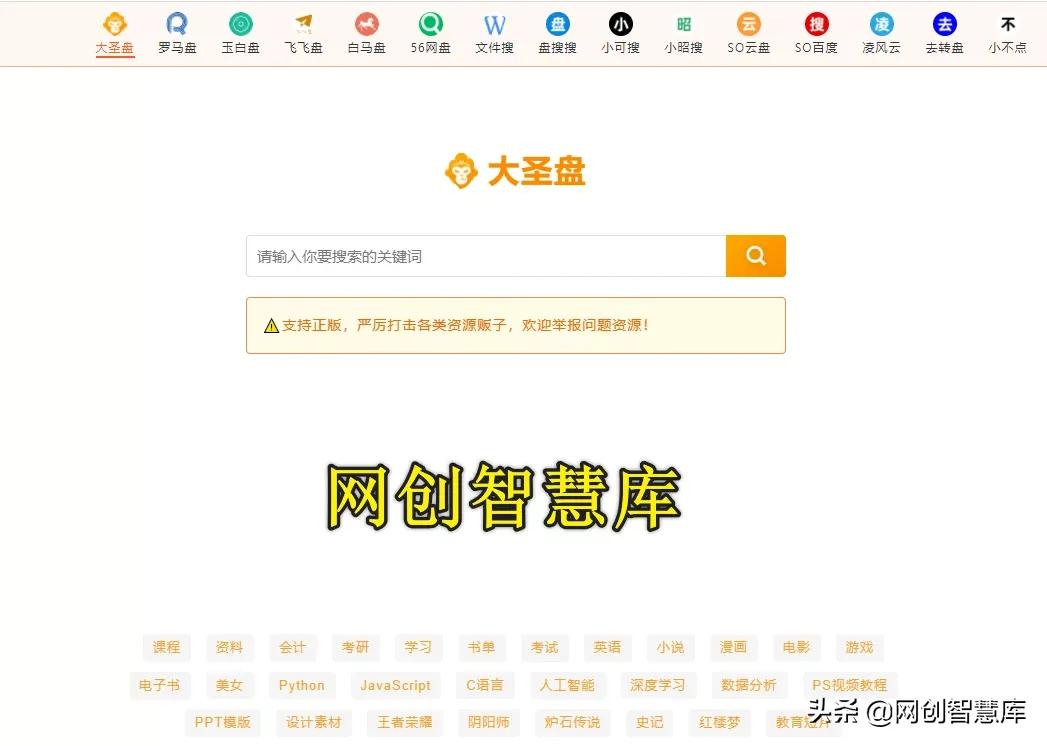Open the PS视频教程 tag
The width and height of the screenshot is (1047, 746).
tap(850, 685)
